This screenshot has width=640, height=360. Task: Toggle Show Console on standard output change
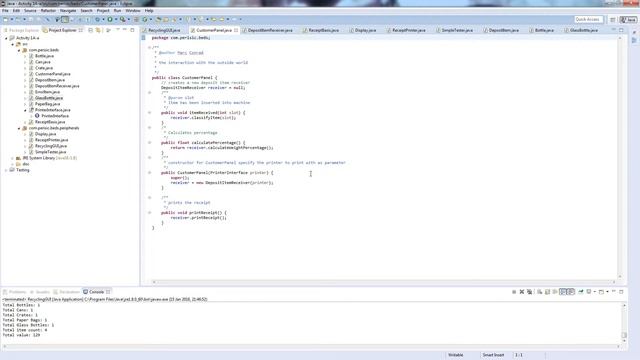point(563,292)
